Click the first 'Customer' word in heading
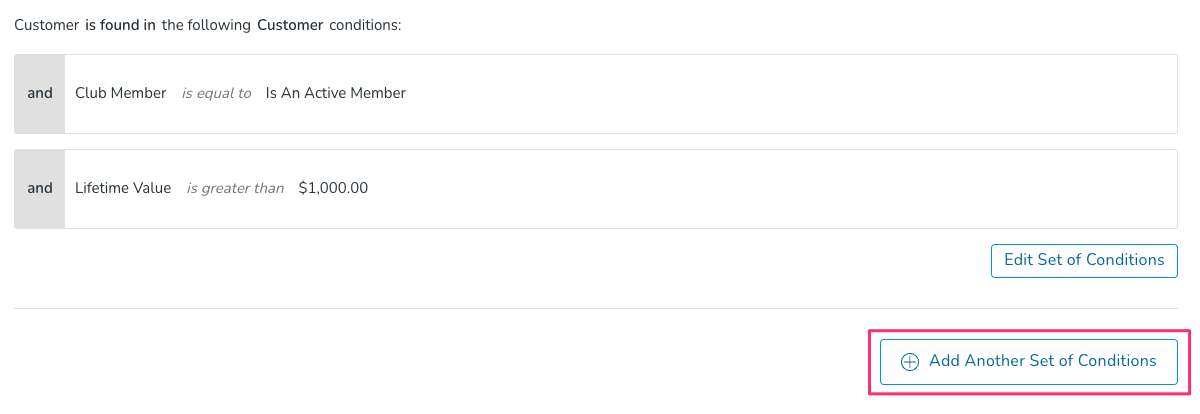Image resolution: width=1200 pixels, height=414 pixels. [47, 25]
